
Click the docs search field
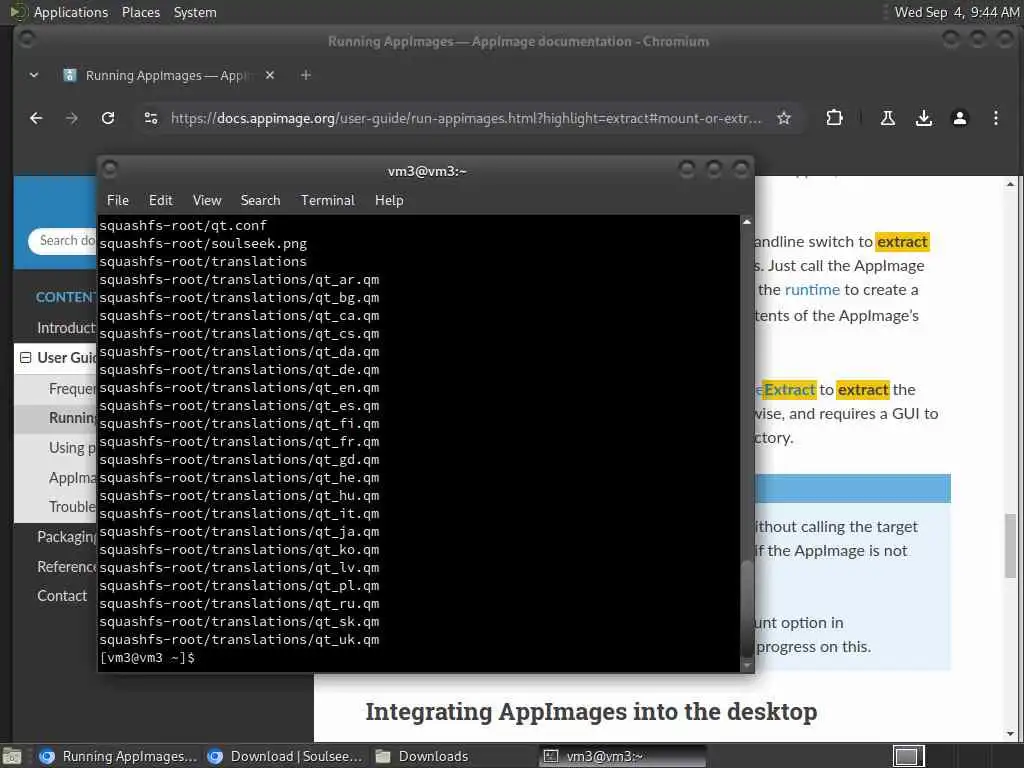(63, 241)
